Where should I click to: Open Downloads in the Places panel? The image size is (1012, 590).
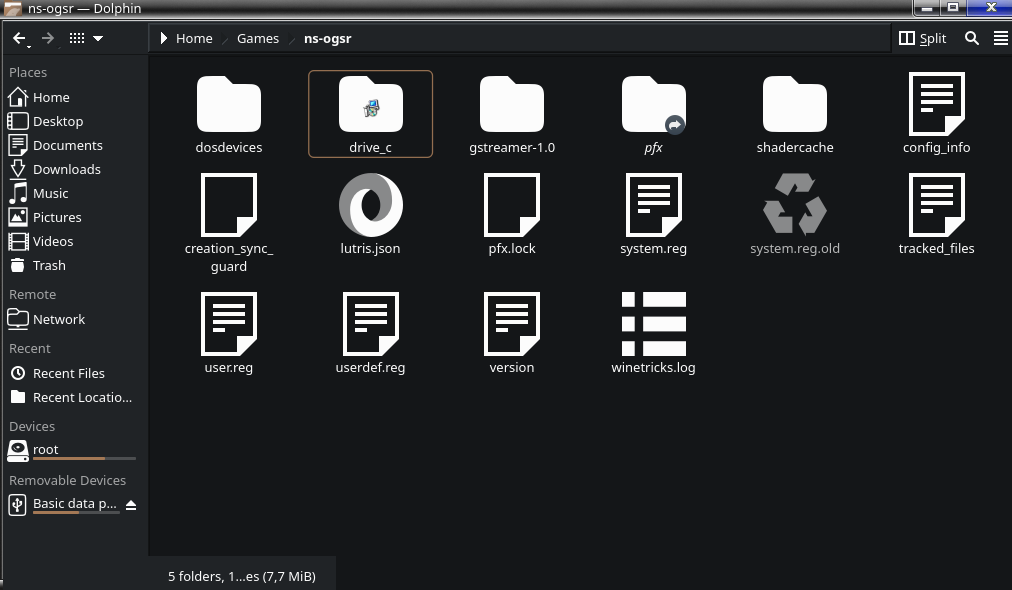[66, 169]
